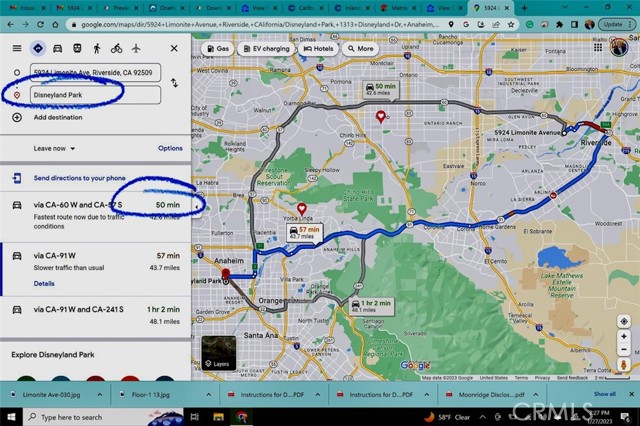This screenshot has height=426, width=640.
Task: Go forward in browser
Action: tap(25, 24)
